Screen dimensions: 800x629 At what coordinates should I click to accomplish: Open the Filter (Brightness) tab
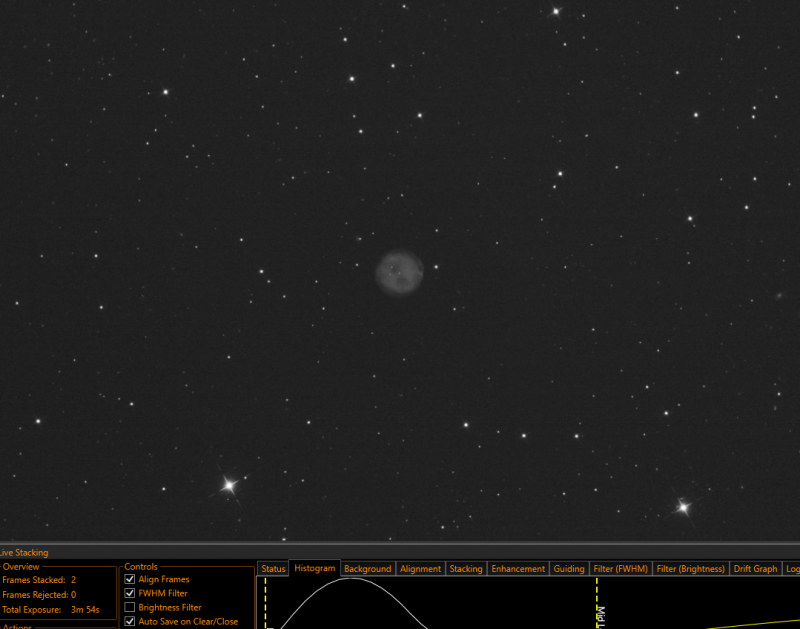[x=690, y=568]
